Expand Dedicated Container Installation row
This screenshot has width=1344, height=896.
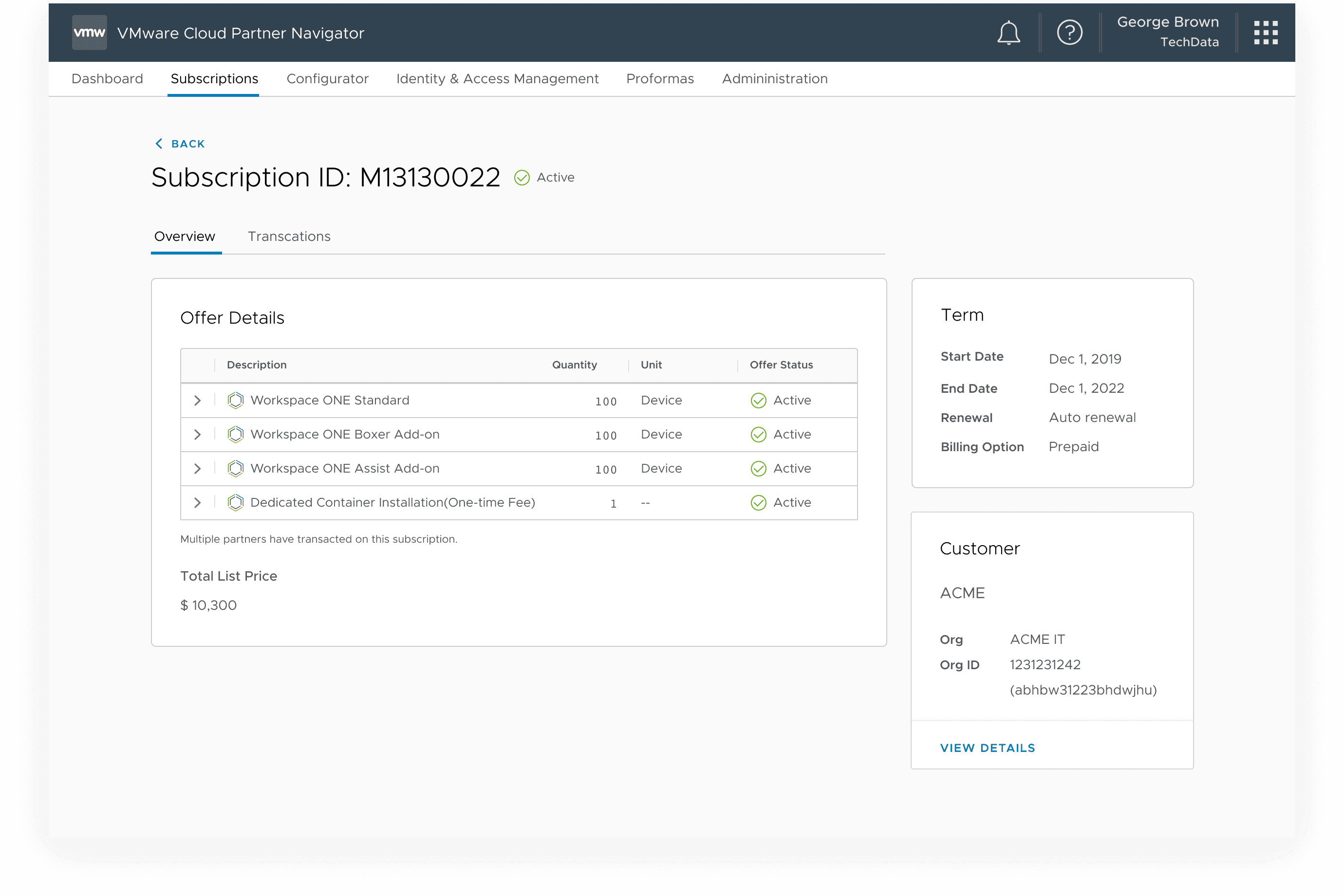(197, 503)
